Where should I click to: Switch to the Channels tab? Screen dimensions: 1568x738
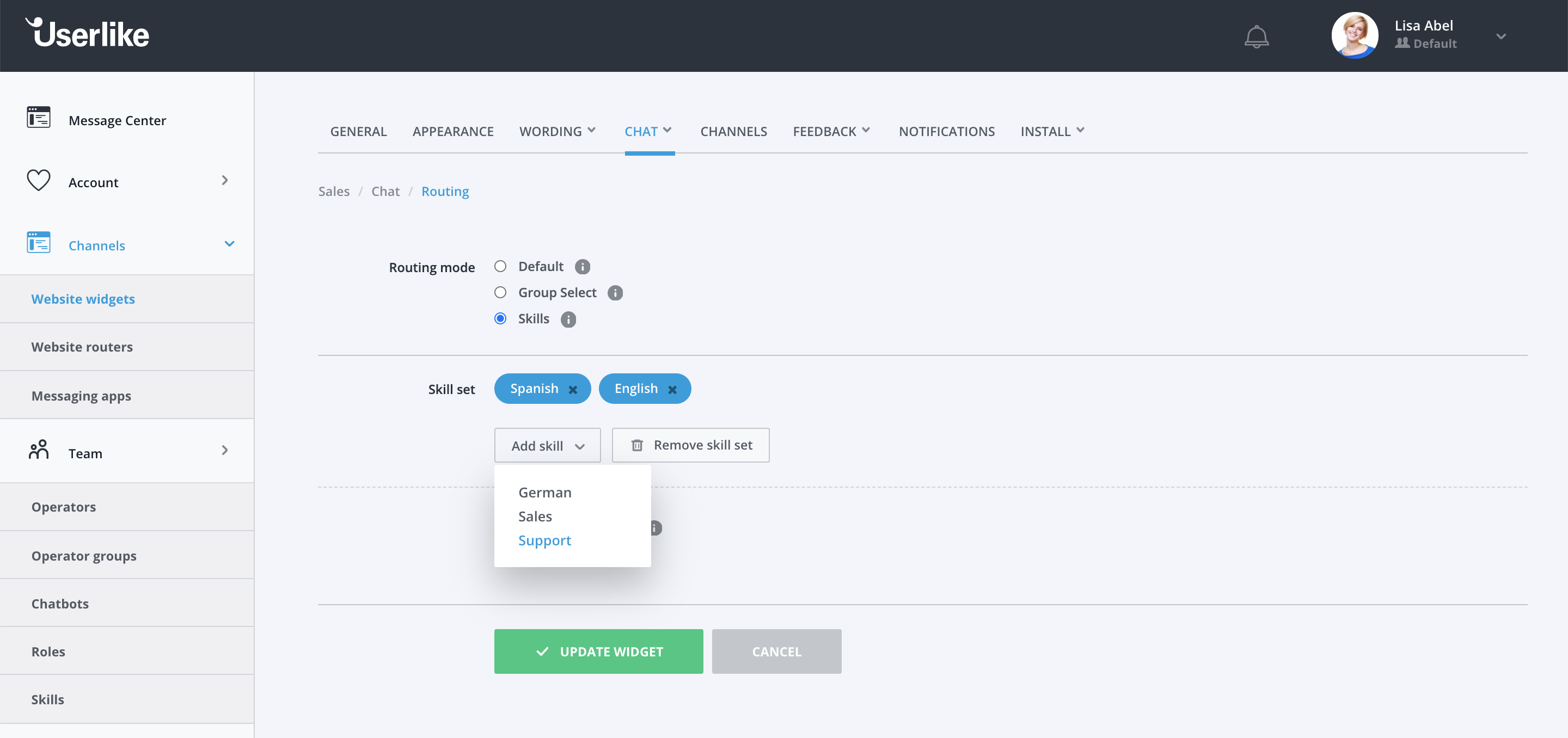(x=733, y=131)
